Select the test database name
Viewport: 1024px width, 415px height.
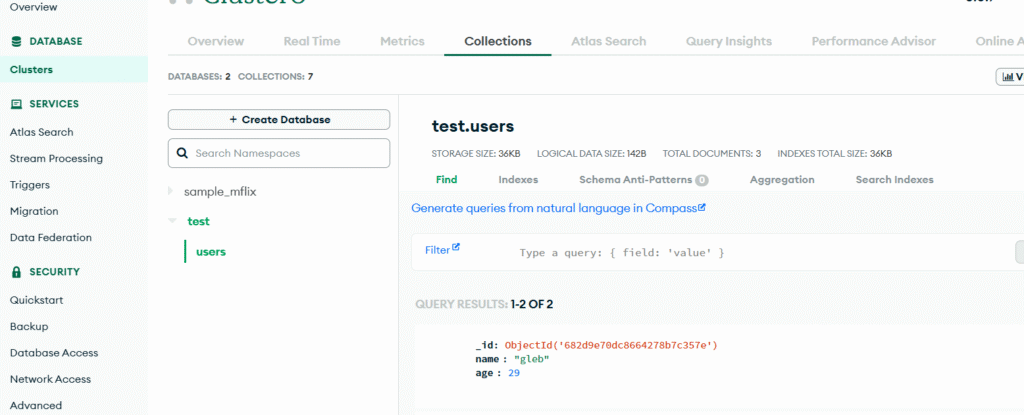click(x=199, y=222)
